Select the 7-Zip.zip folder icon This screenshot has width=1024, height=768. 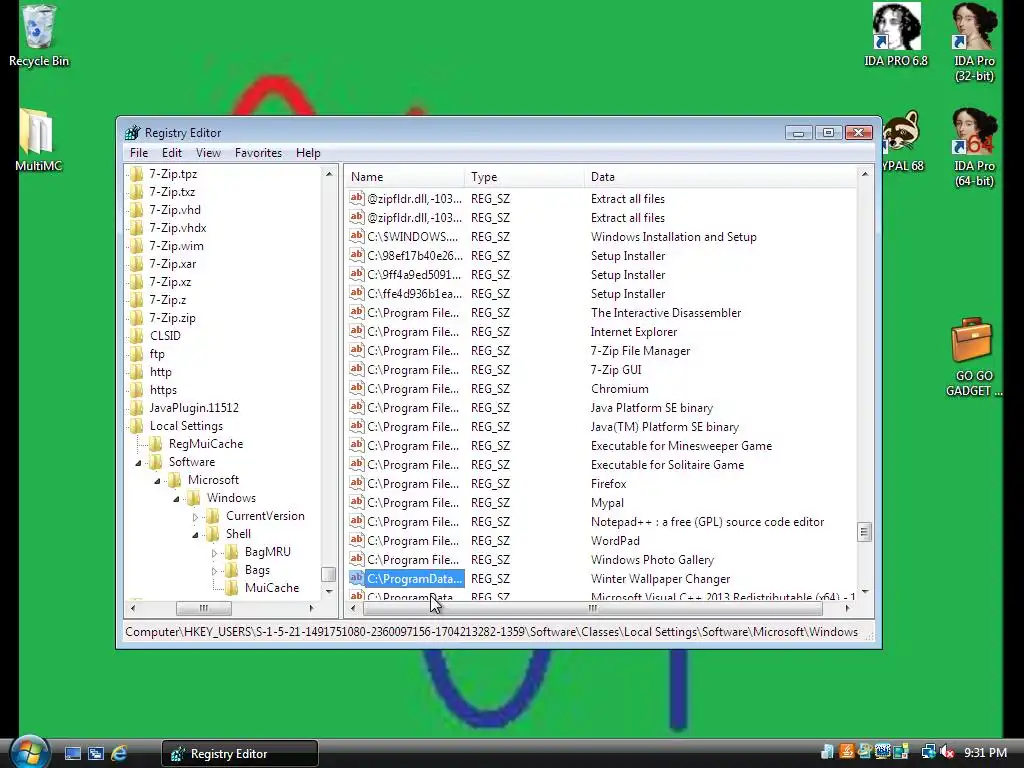[136, 318]
